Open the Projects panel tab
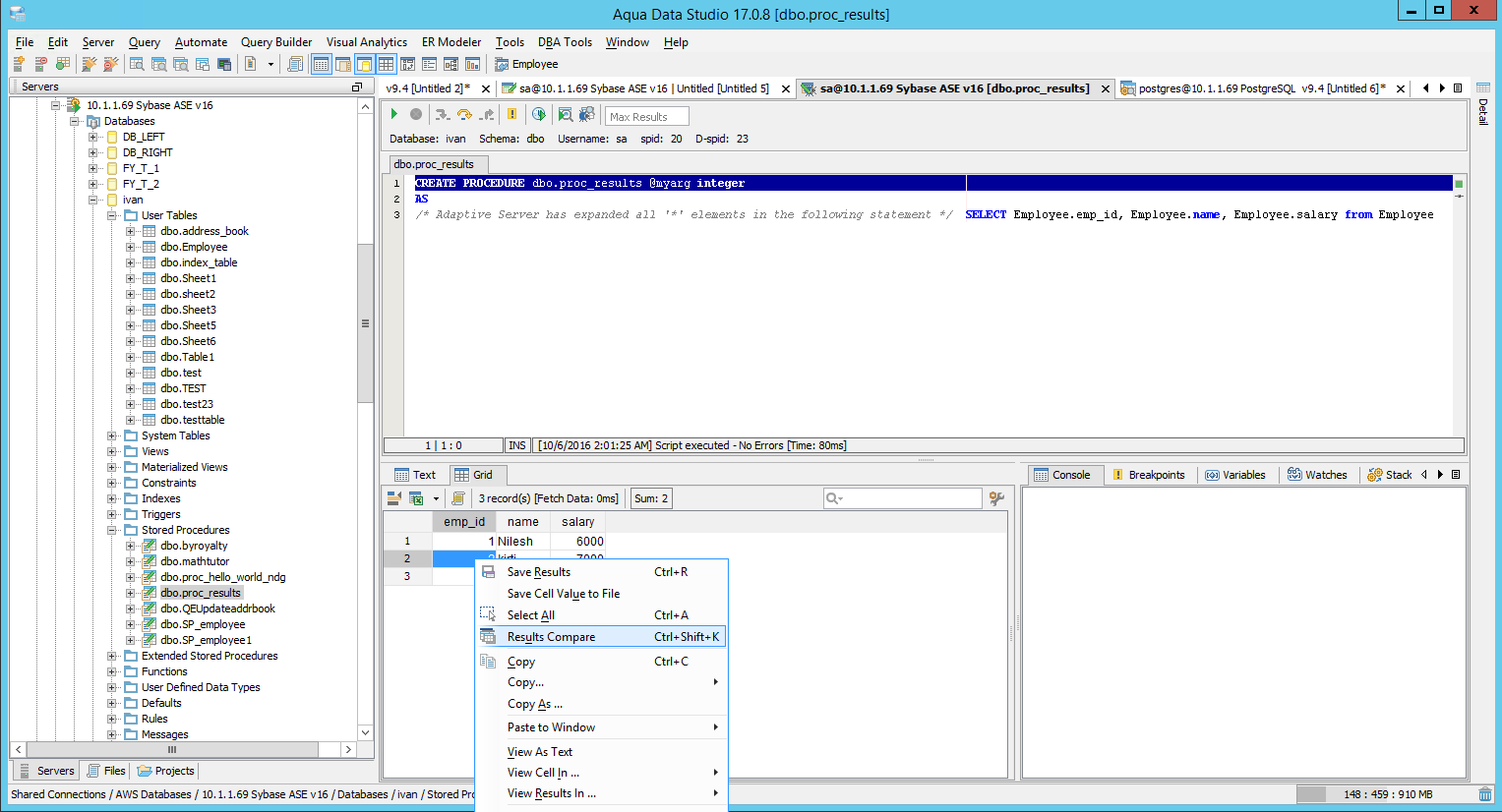 (x=166, y=771)
